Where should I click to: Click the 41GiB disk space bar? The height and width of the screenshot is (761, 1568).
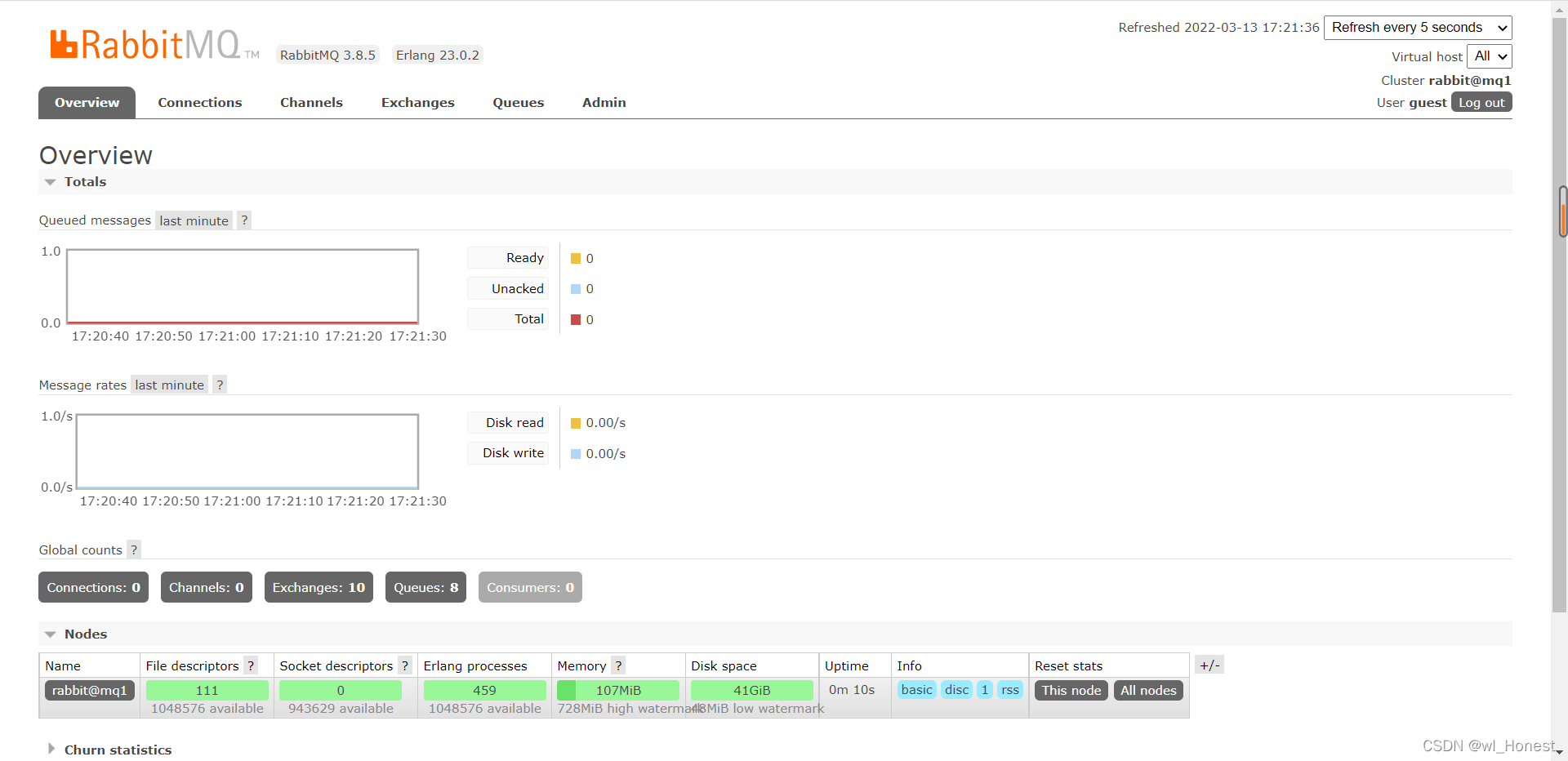pos(752,690)
